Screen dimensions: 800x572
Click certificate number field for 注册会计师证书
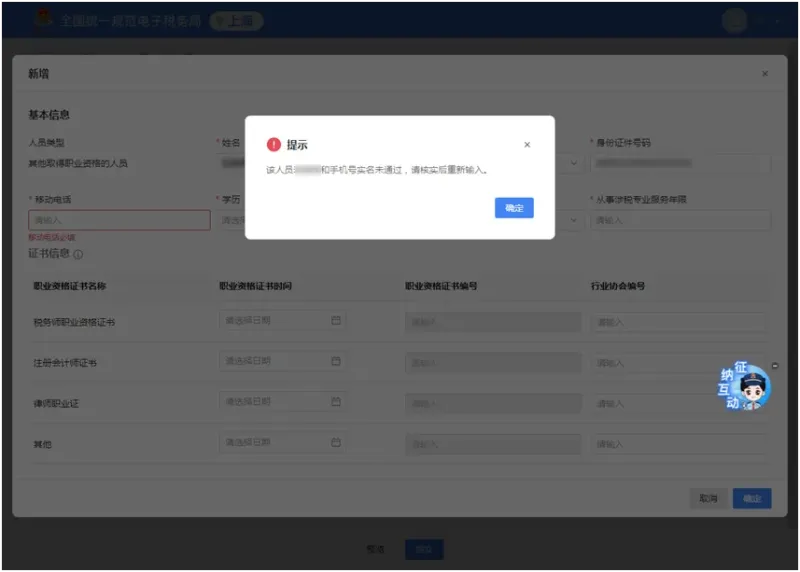(493, 363)
